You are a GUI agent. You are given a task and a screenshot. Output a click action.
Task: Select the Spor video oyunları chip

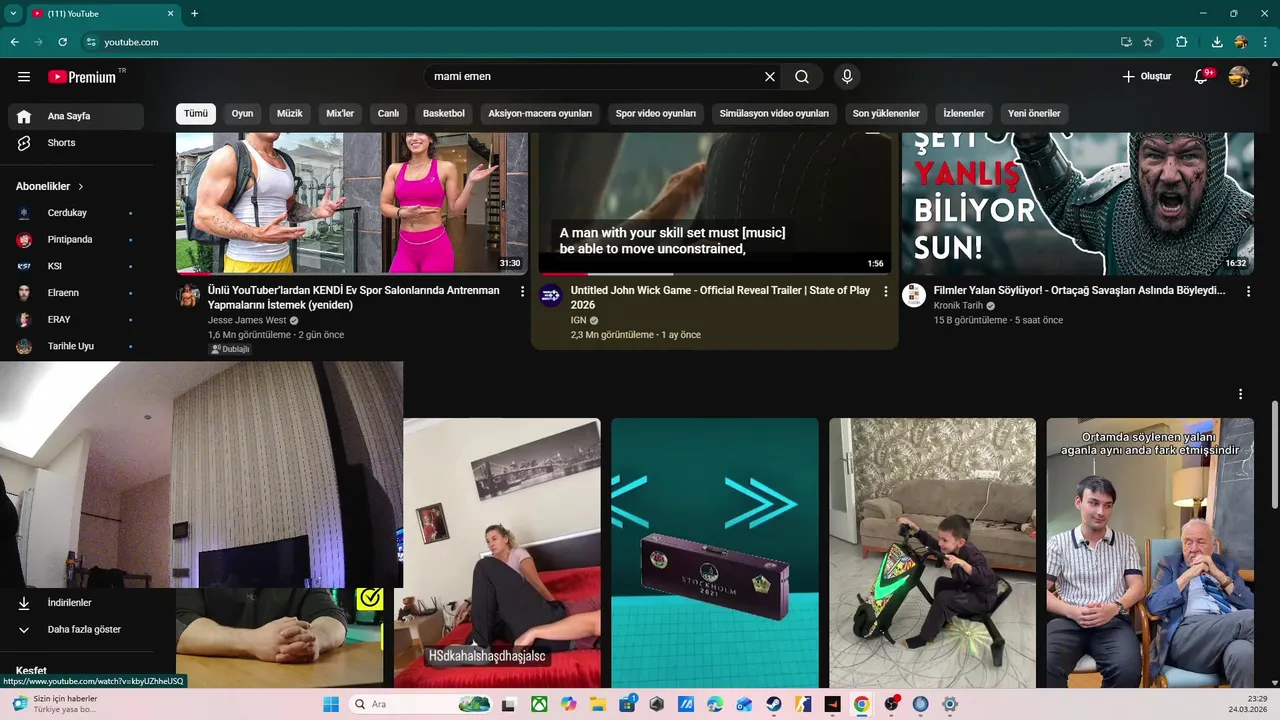pyautogui.click(x=656, y=113)
